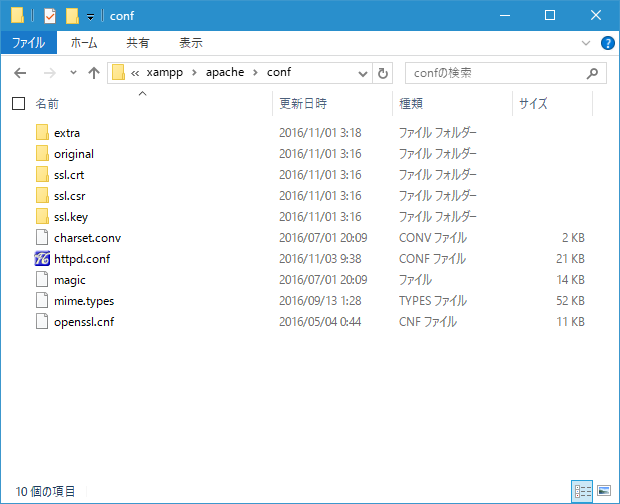This screenshot has width=620, height=504.
Task: Click the ssl.crt folder name
Action: (69, 175)
